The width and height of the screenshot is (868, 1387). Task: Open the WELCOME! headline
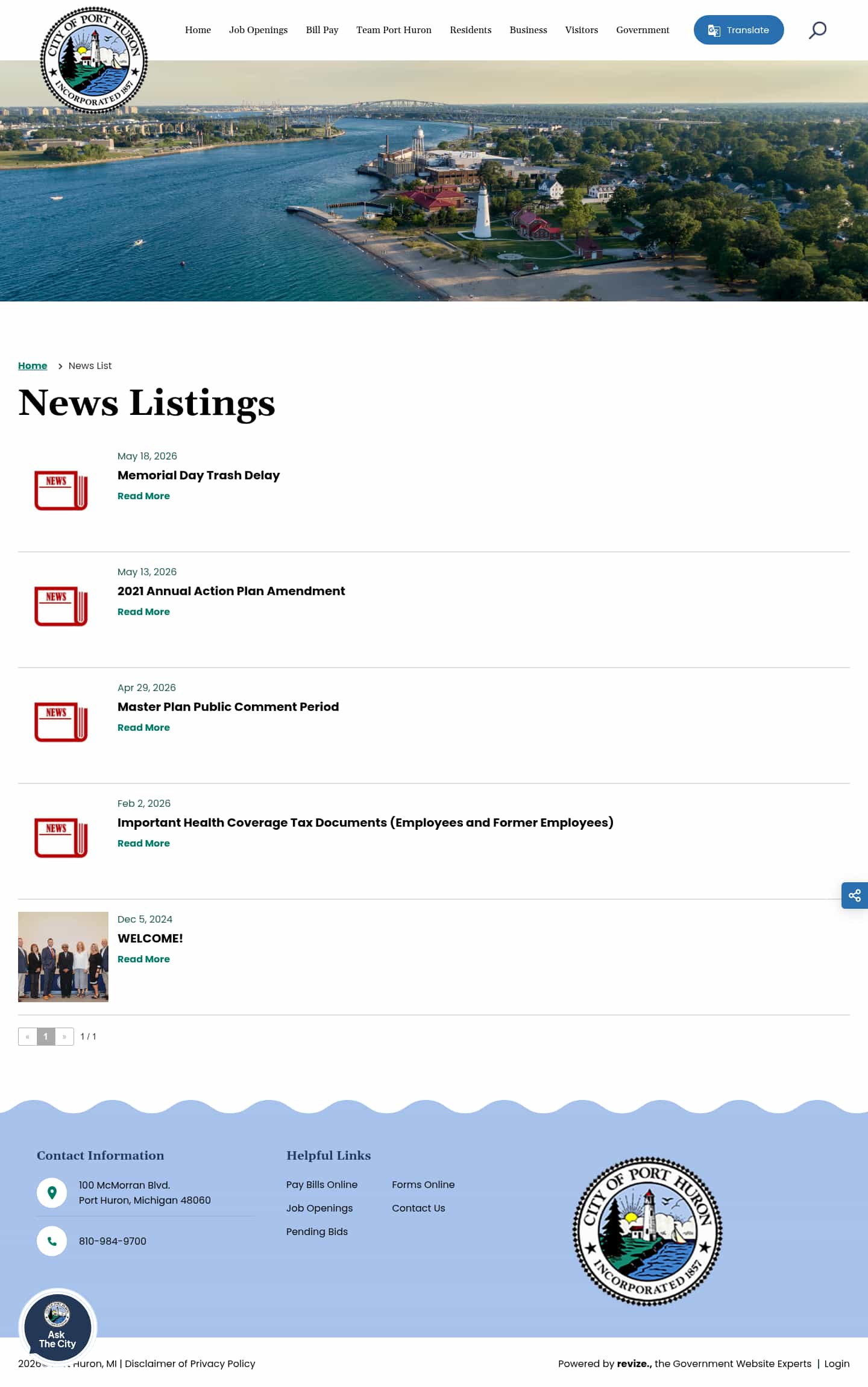point(150,938)
